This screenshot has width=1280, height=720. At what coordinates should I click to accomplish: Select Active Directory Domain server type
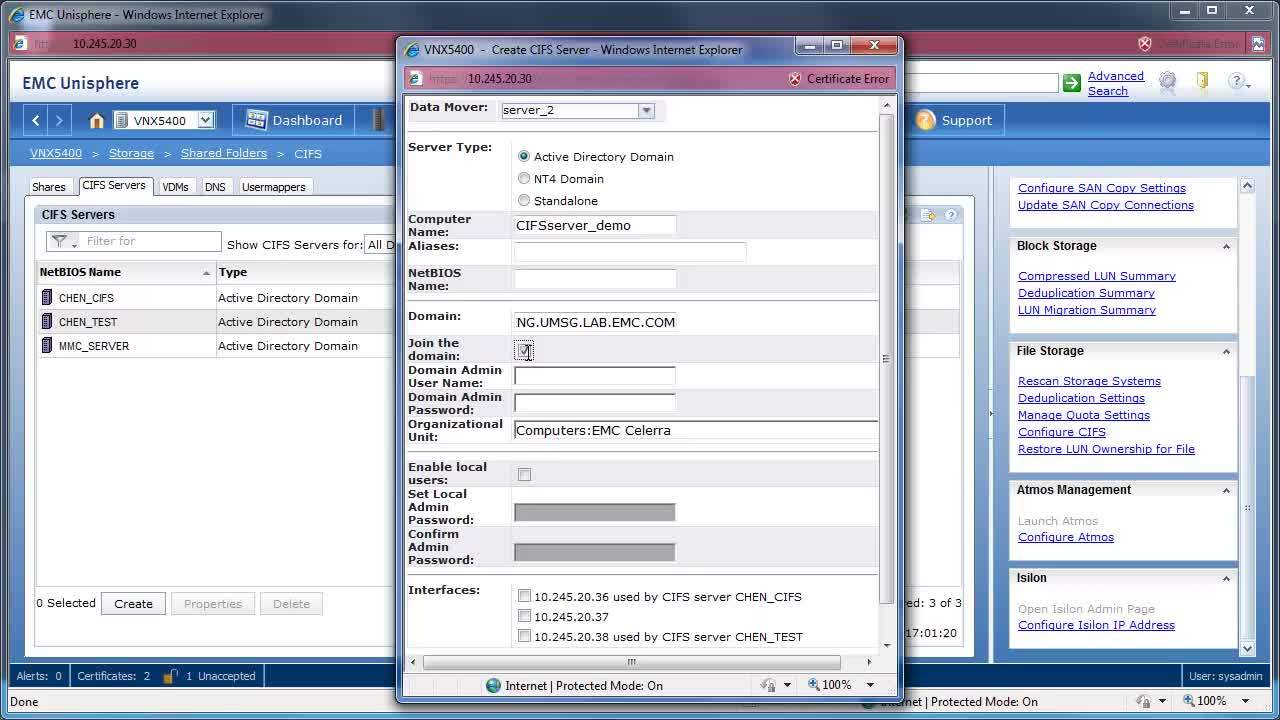[x=524, y=157]
